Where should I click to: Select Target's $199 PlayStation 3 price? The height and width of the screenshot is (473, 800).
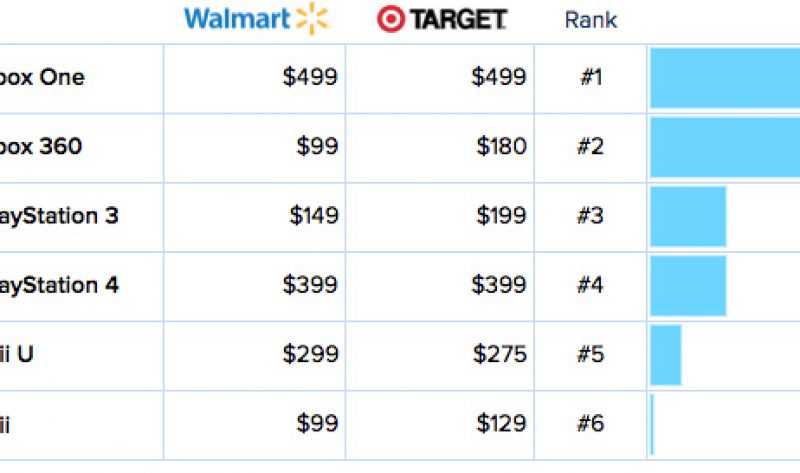[501, 215]
